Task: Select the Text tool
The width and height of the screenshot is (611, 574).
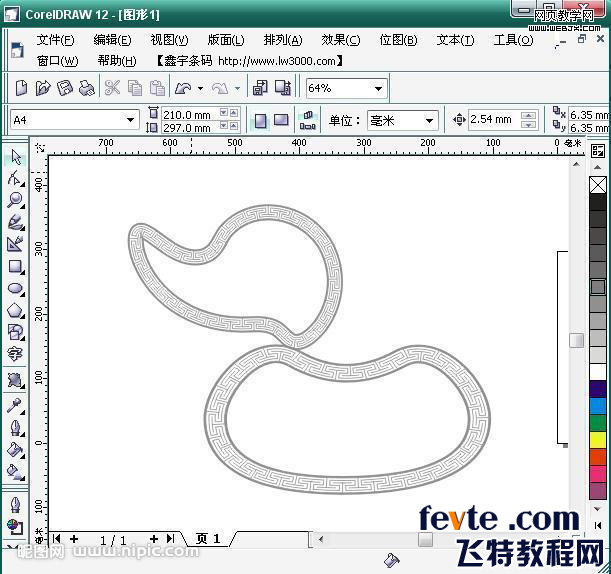Action: tap(16, 354)
